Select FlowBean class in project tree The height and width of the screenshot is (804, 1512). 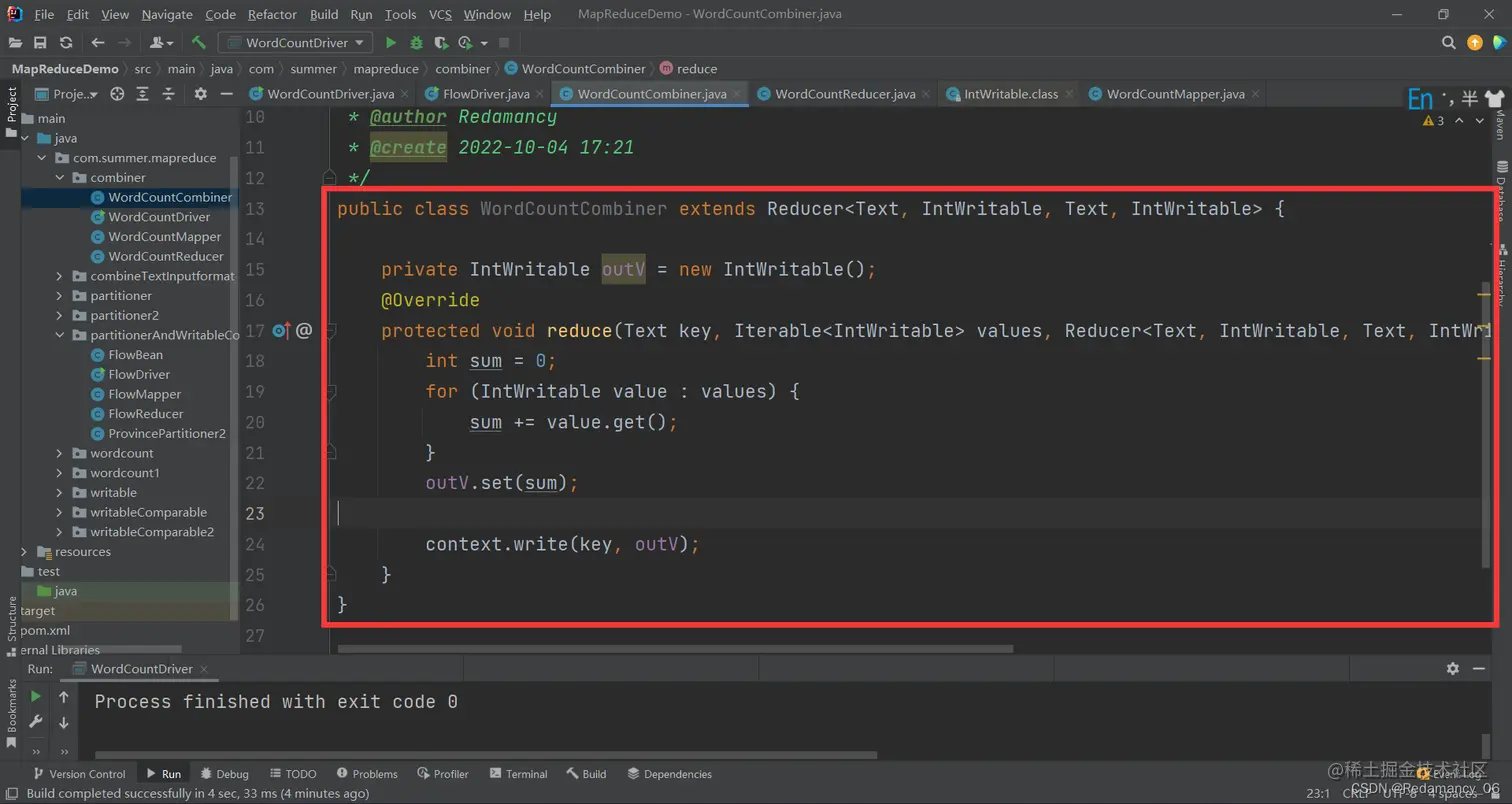(x=127, y=355)
